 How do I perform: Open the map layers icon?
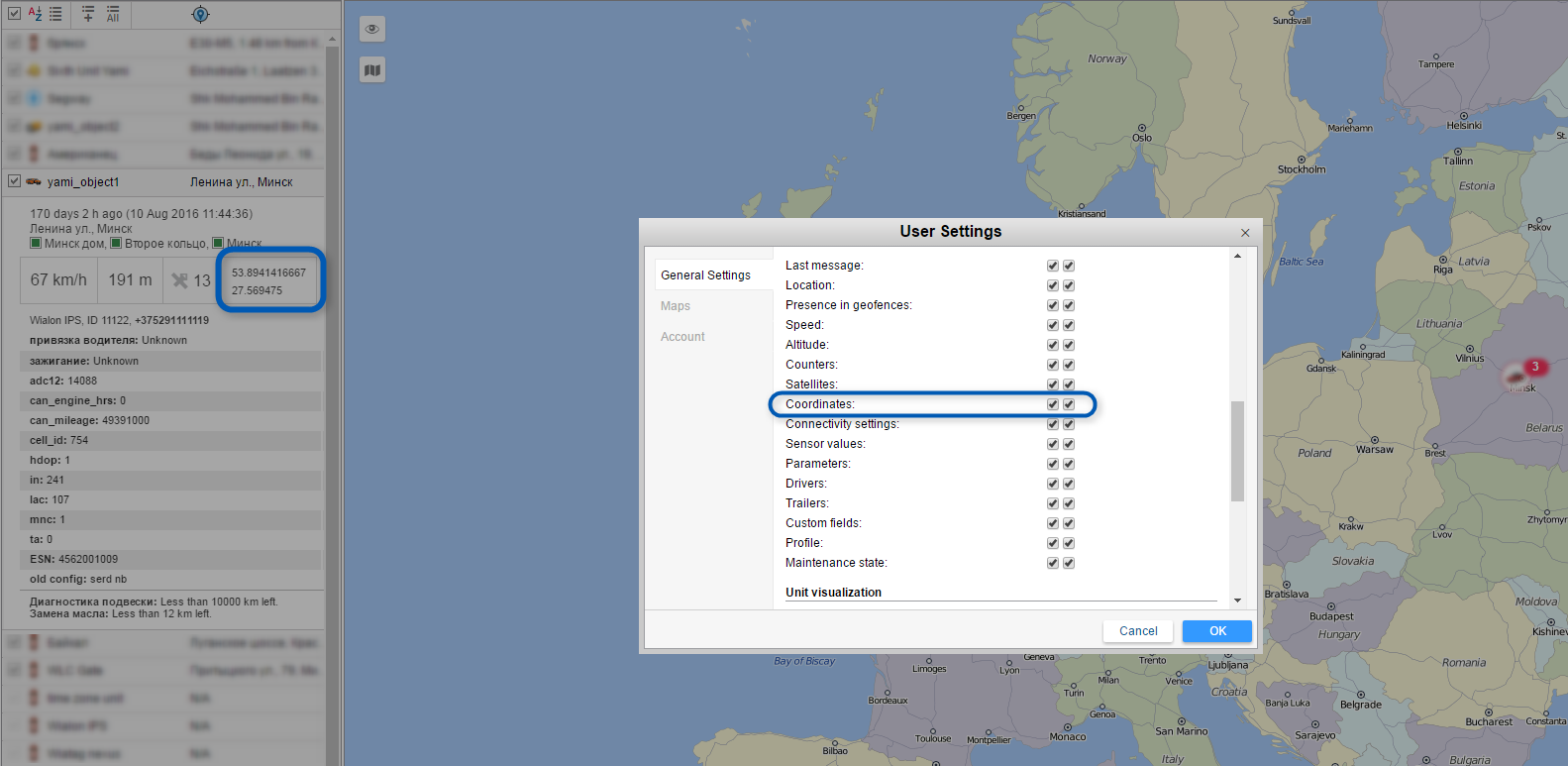coord(372,70)
